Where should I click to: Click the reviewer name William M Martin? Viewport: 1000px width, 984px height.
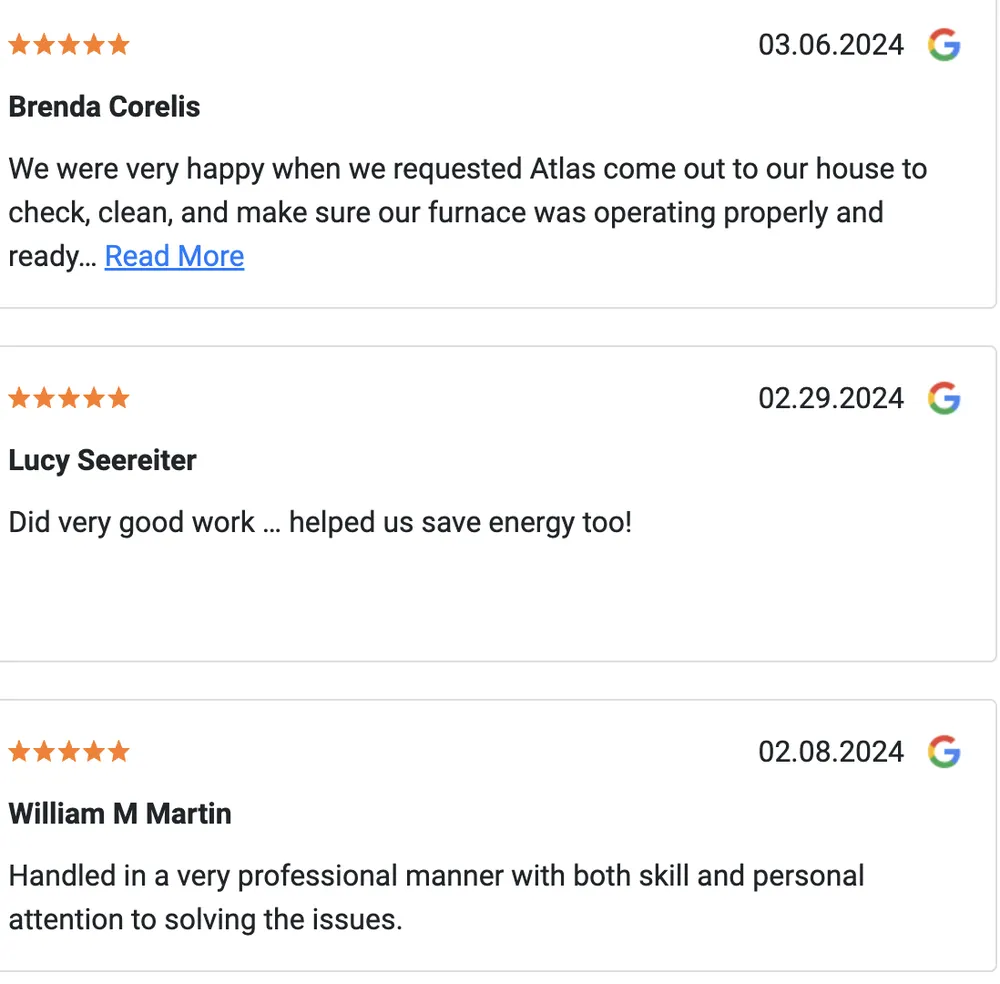[120, 813]
